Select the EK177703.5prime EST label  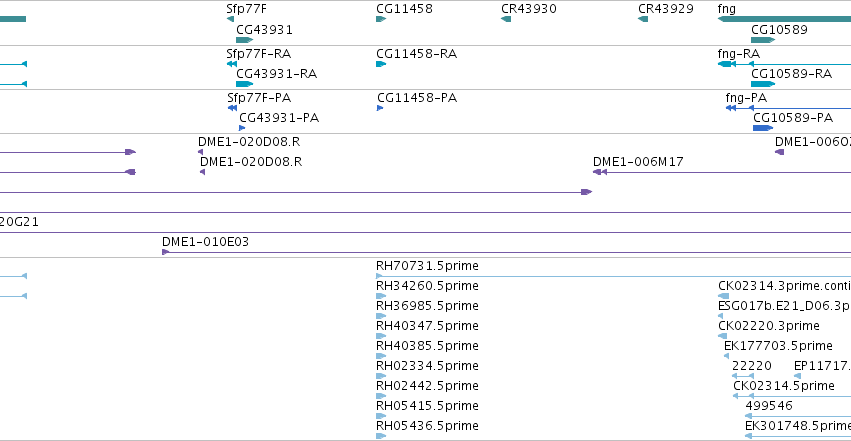(x=778, y=346)
